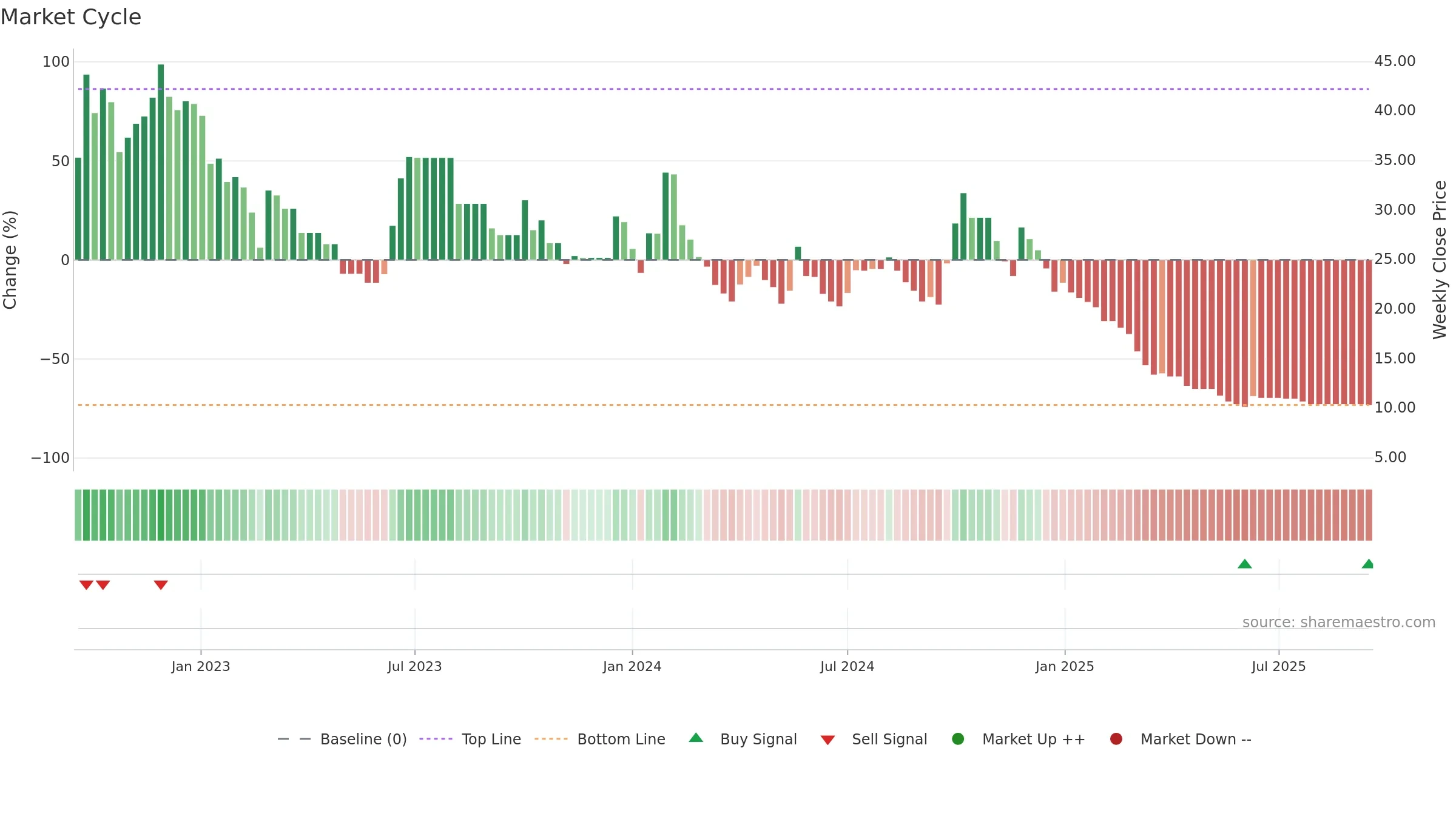Select the buy signal marker before Jul 2025
1456x819 pixels.
[x=1245, y=564]
